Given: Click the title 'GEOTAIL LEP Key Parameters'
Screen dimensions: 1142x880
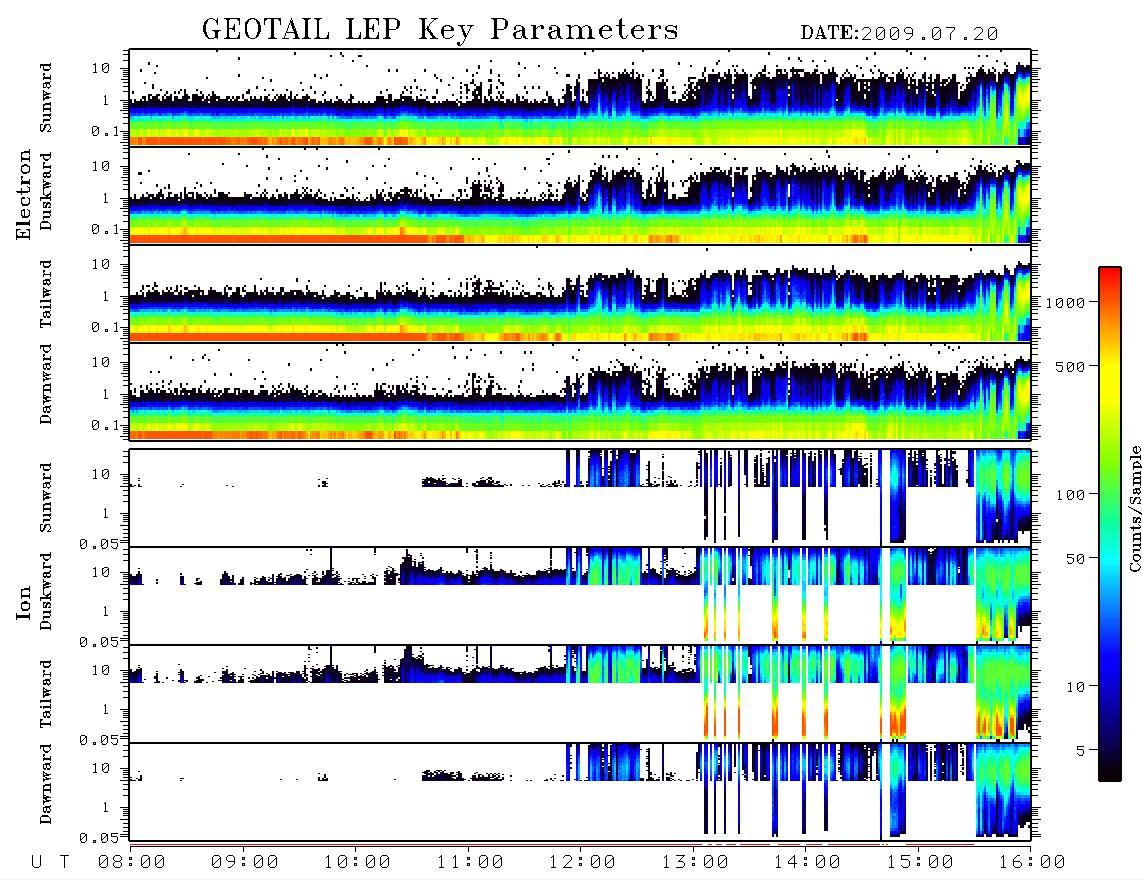Looking at the screenshot, I should point(440,30).
